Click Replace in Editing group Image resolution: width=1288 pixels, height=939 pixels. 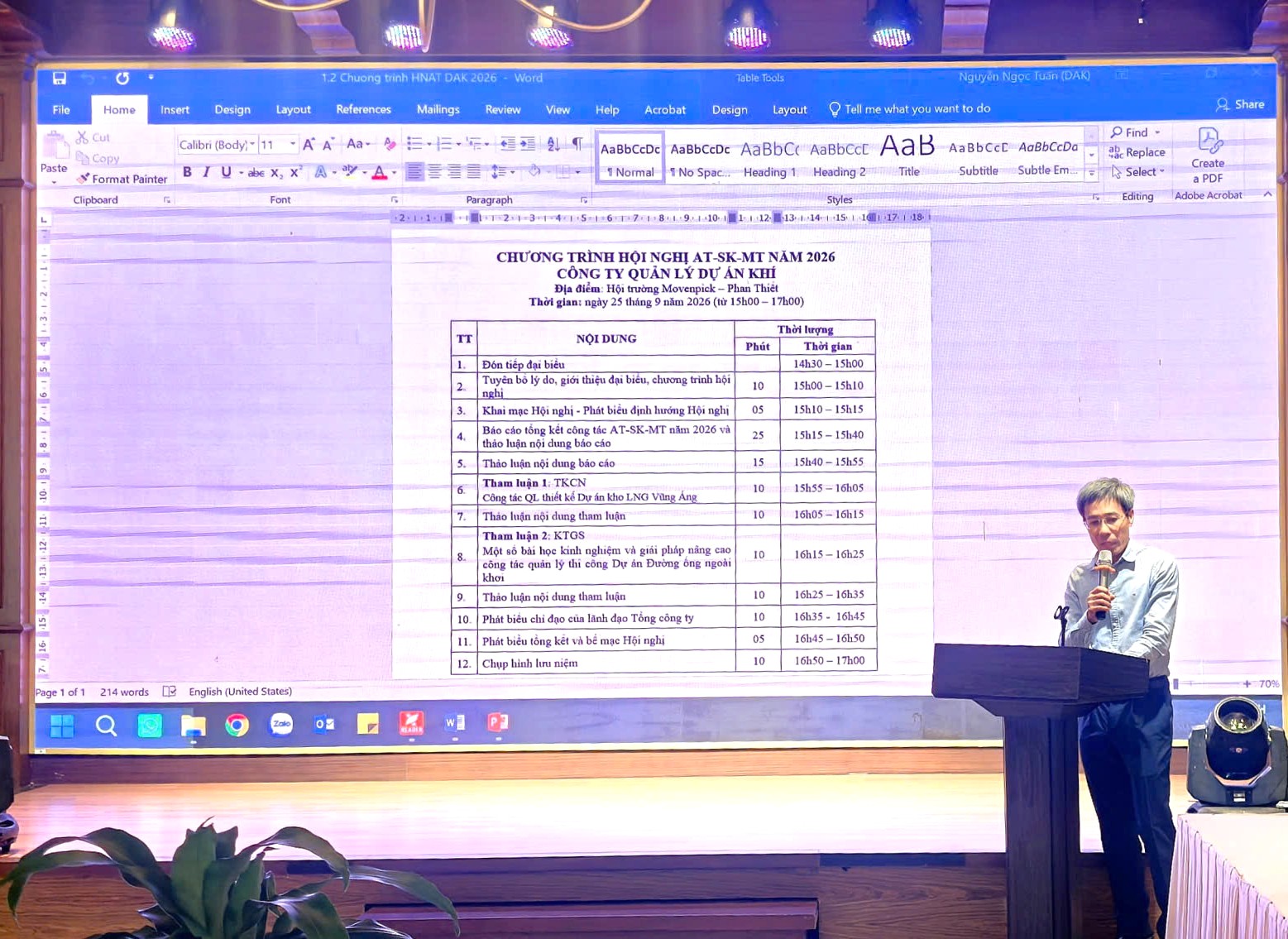(1137, 152)
